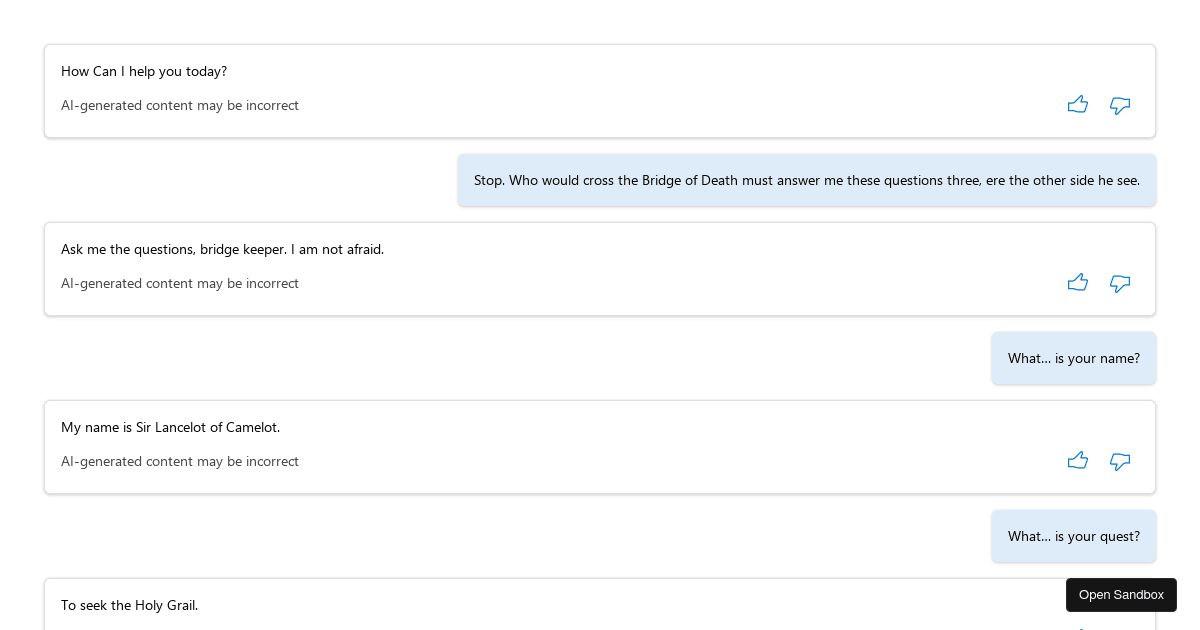Screen dimensions: 1200x630
Task: Select the "What... is your quest?" bubble
Action: tap(1073, 536)
